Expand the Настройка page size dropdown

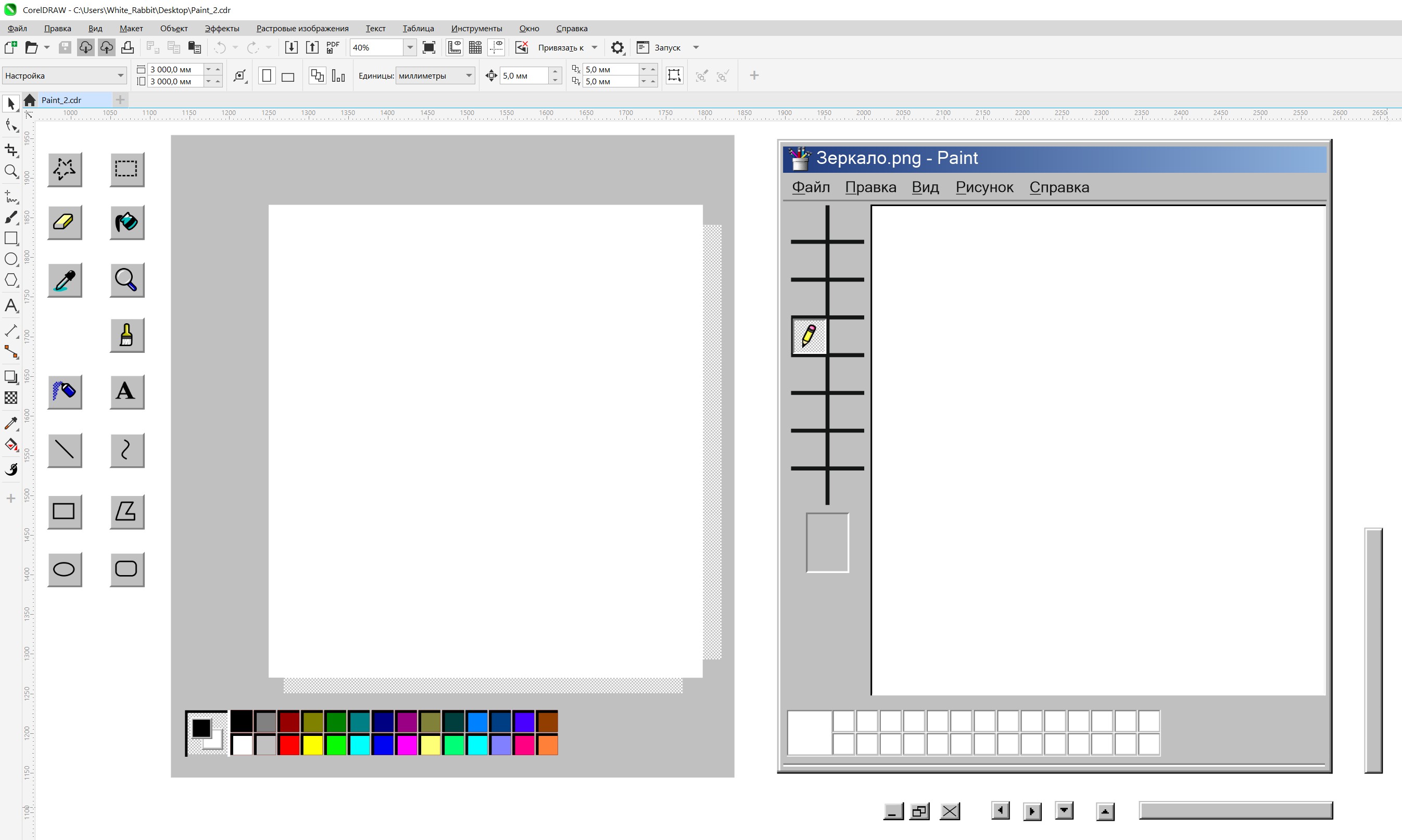(120, 76)
